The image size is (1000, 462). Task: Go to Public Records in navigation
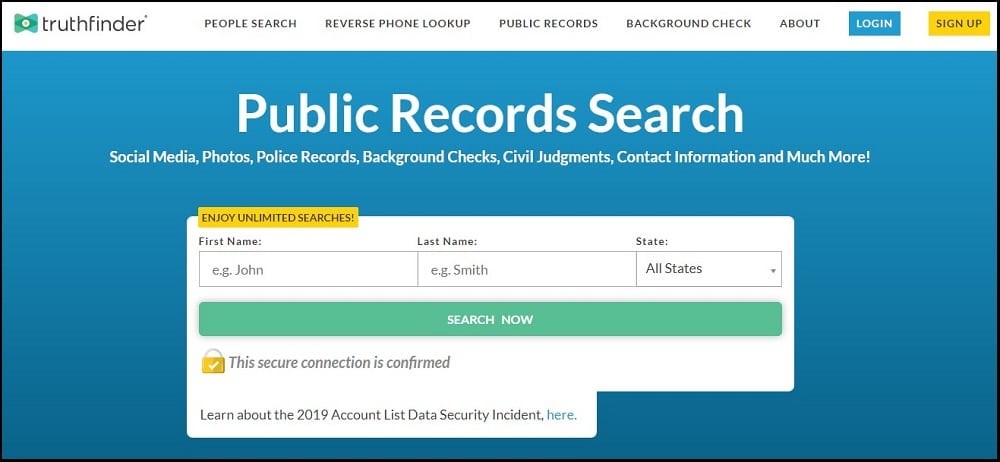click(x=548, y=24)
